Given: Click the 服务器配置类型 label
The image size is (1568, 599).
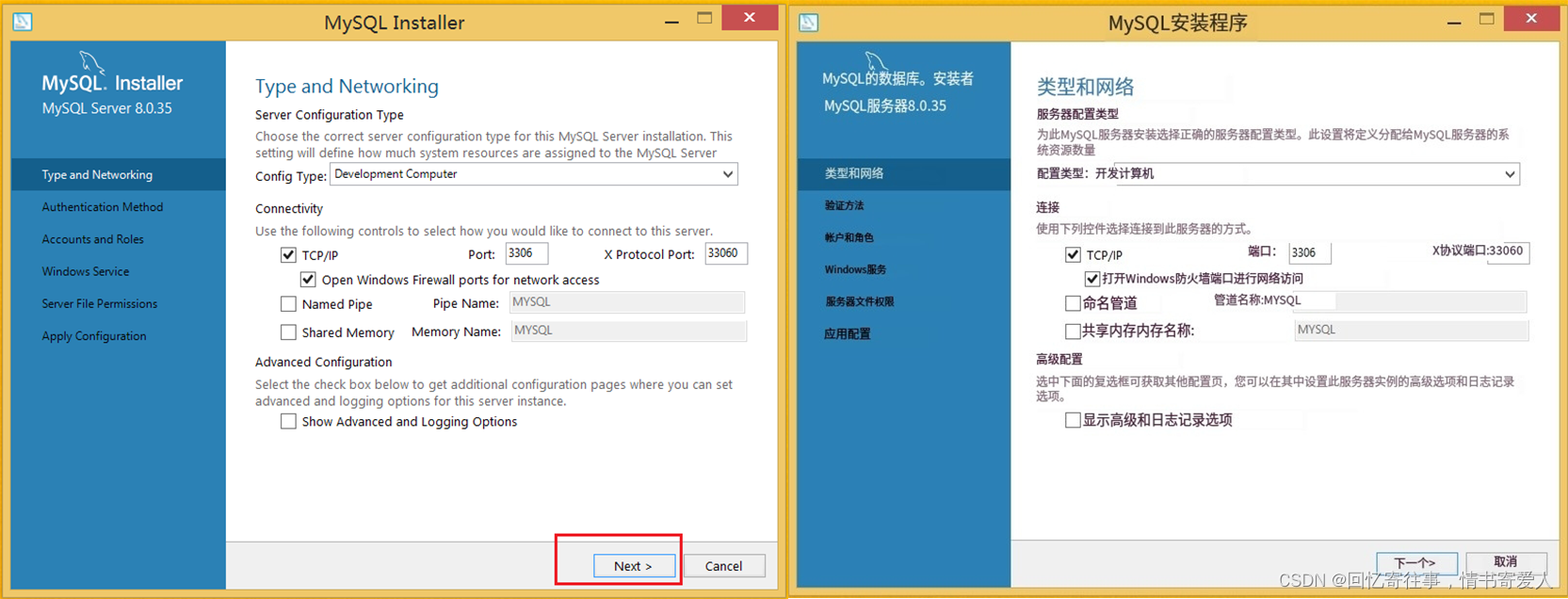Looking at the screenshot, I should [1077, 114].
